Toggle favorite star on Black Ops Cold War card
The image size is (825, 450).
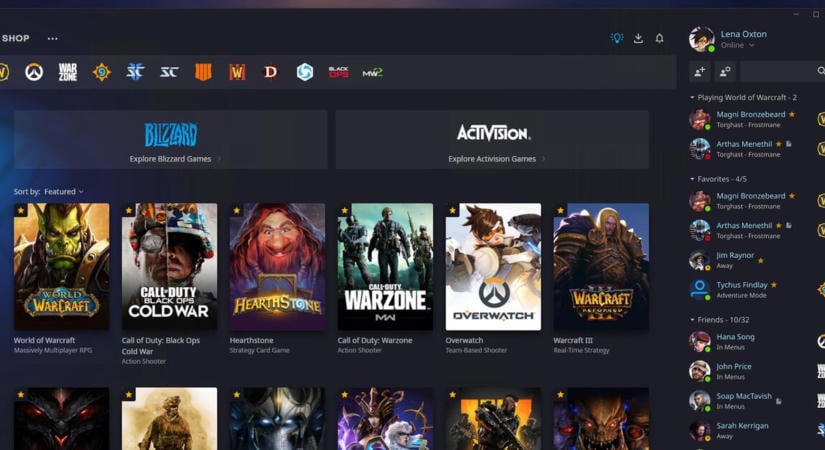(x=128, y=211)
